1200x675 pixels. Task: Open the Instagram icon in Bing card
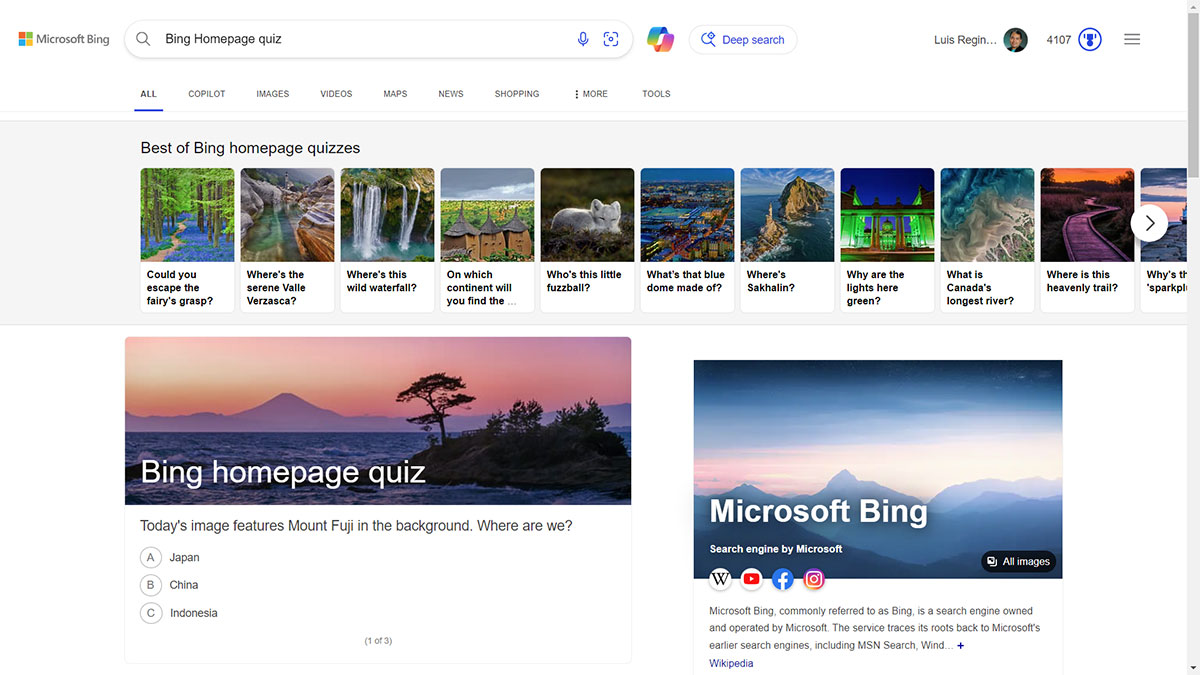pos(815,579)
